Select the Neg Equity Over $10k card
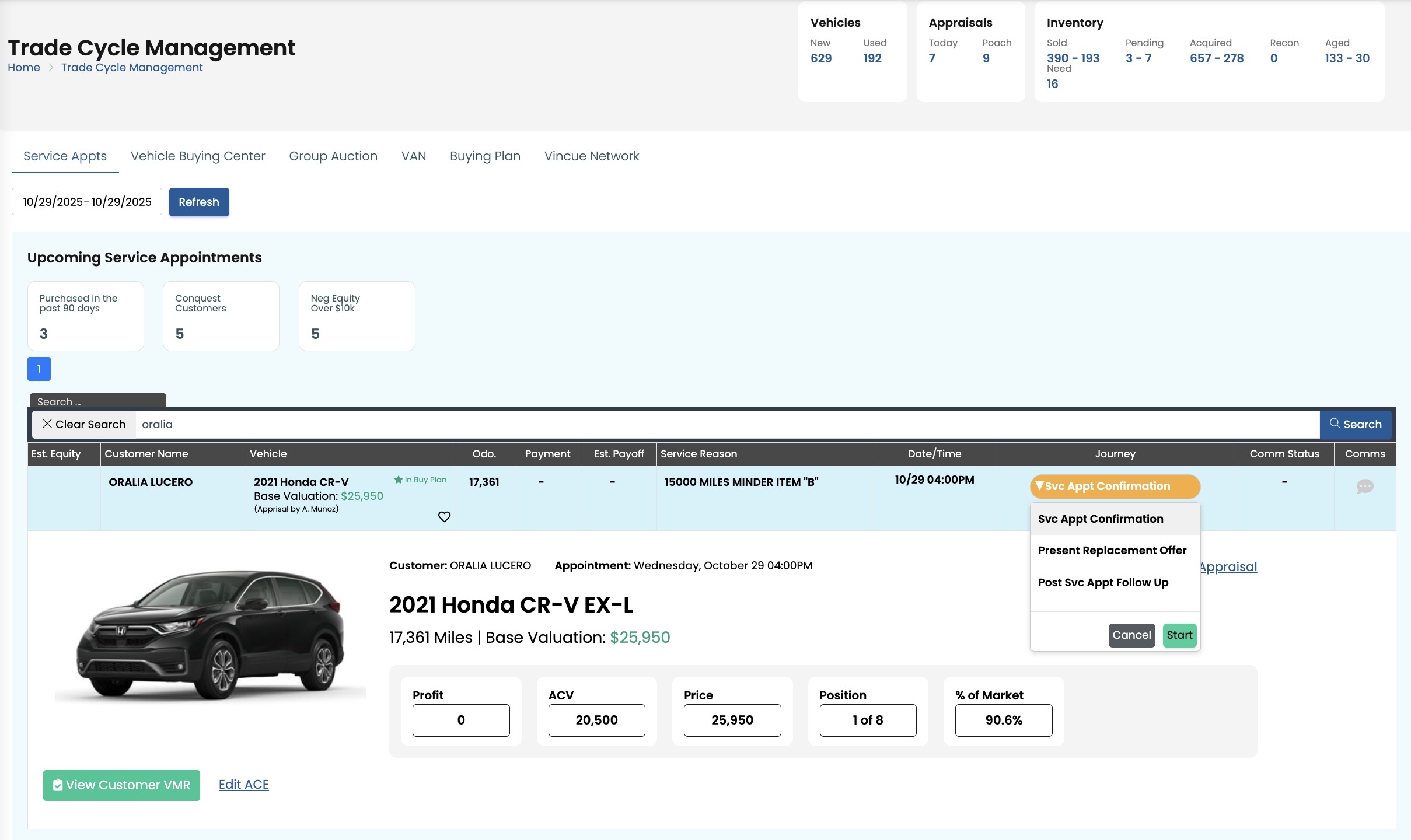The image size is (1411, 840). pos(357,316)
